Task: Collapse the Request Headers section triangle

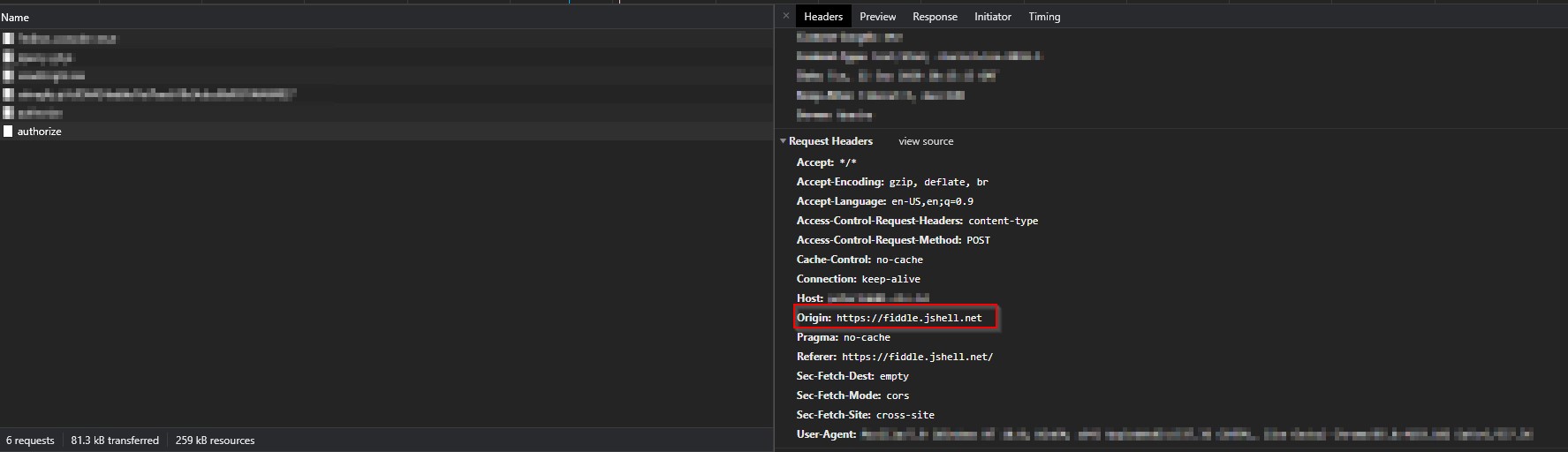Action: [x=783, y=141]
